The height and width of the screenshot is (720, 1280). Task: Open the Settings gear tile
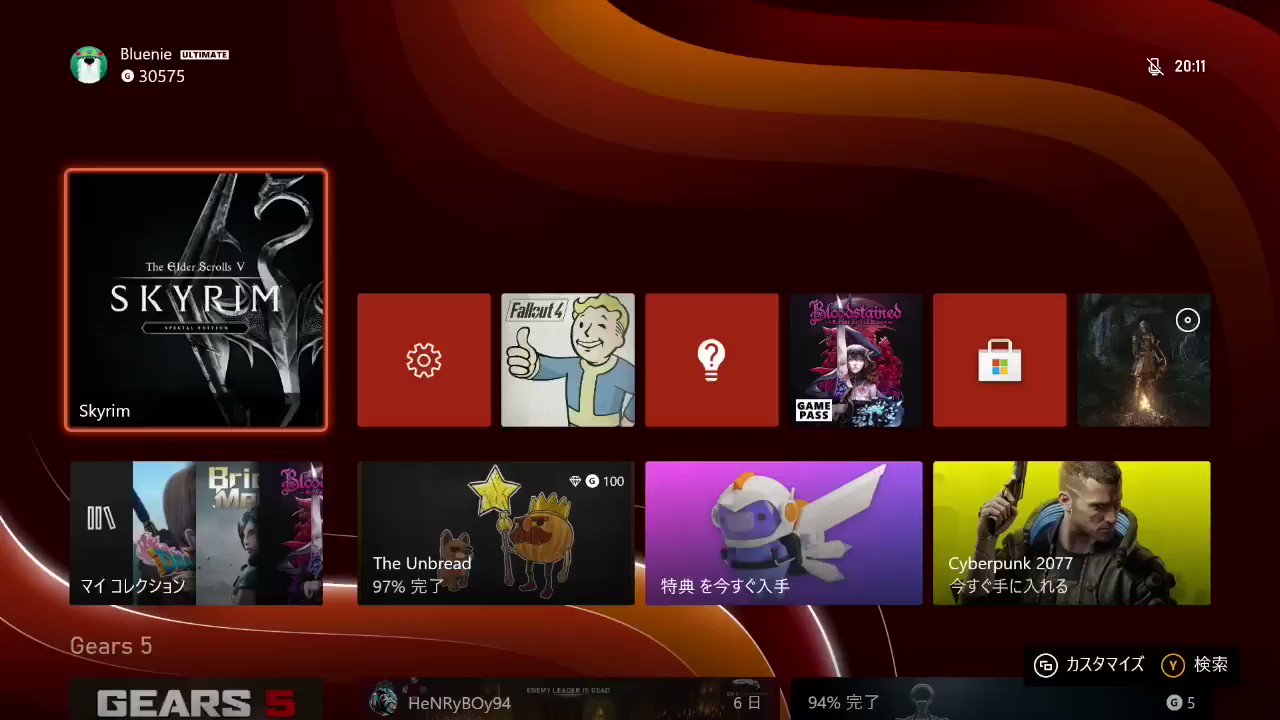(424, 360)
